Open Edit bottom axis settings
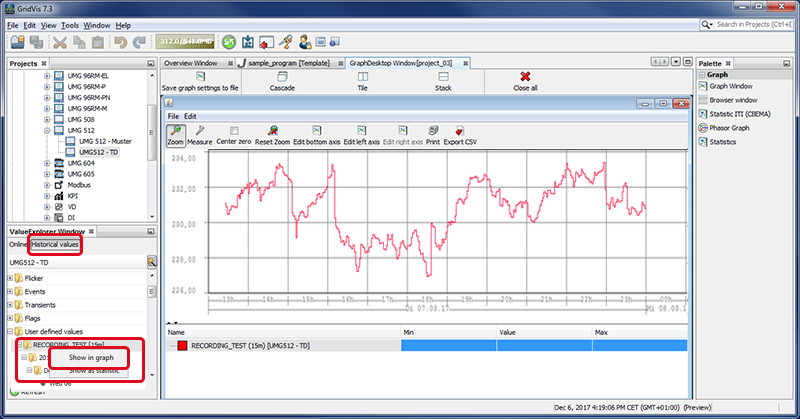The width and height of the screenshot is (800, 419). pos(316,135)
